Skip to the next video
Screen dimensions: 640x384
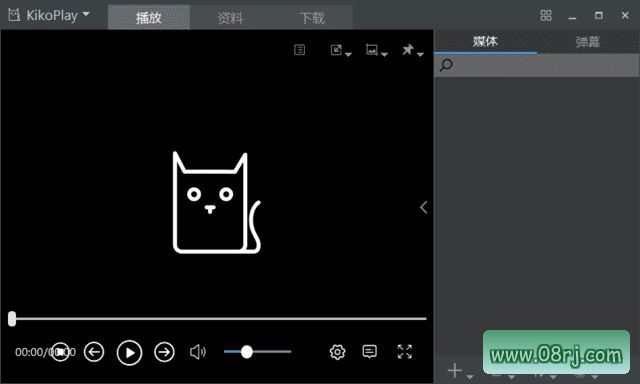[x=164, y=352]
